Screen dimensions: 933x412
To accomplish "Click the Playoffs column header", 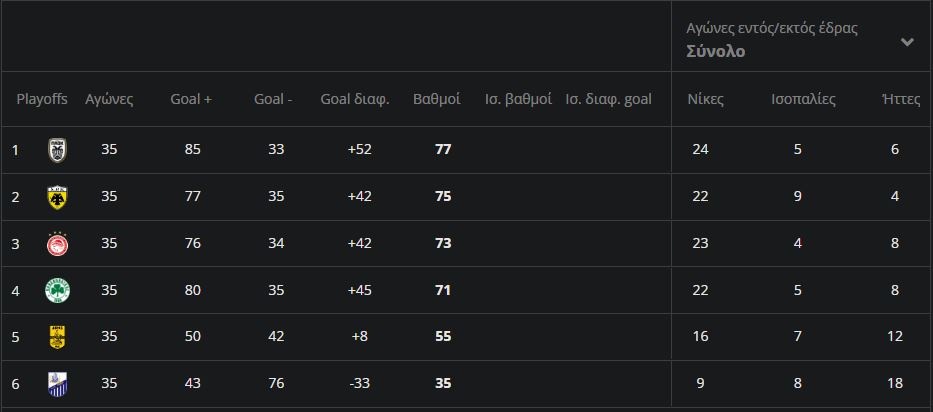I will 42,99.
